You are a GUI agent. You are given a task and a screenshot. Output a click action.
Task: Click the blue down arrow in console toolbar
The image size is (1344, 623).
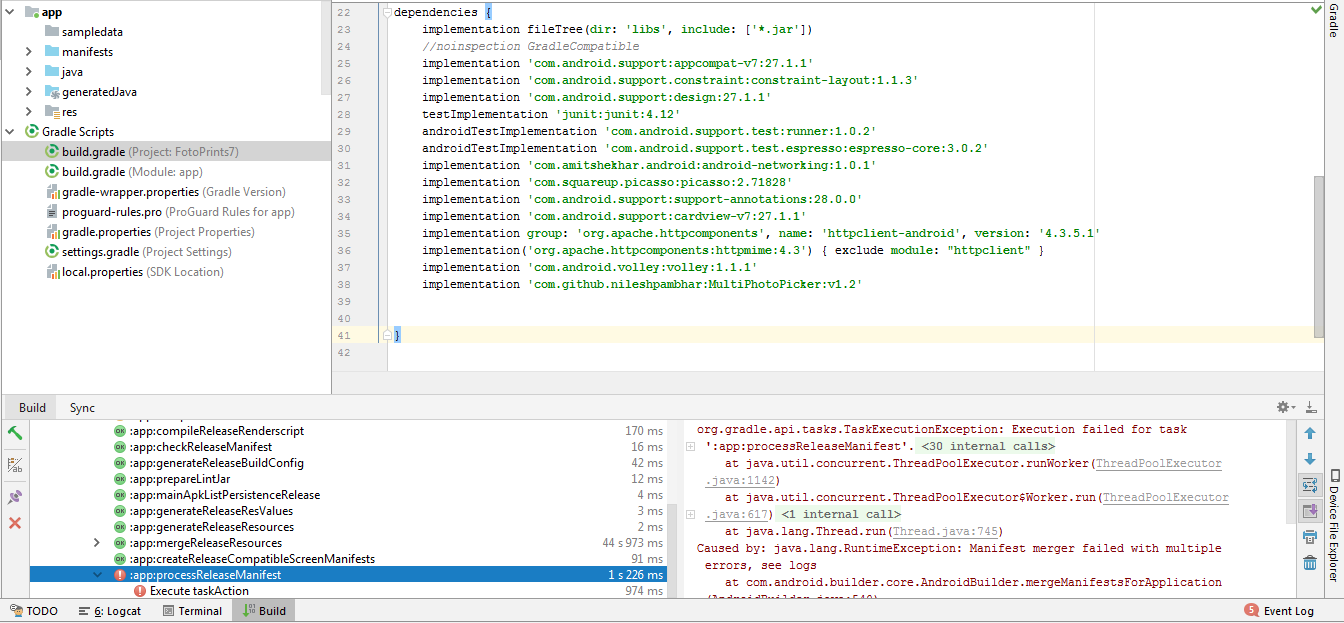[x=1310, y=459]
